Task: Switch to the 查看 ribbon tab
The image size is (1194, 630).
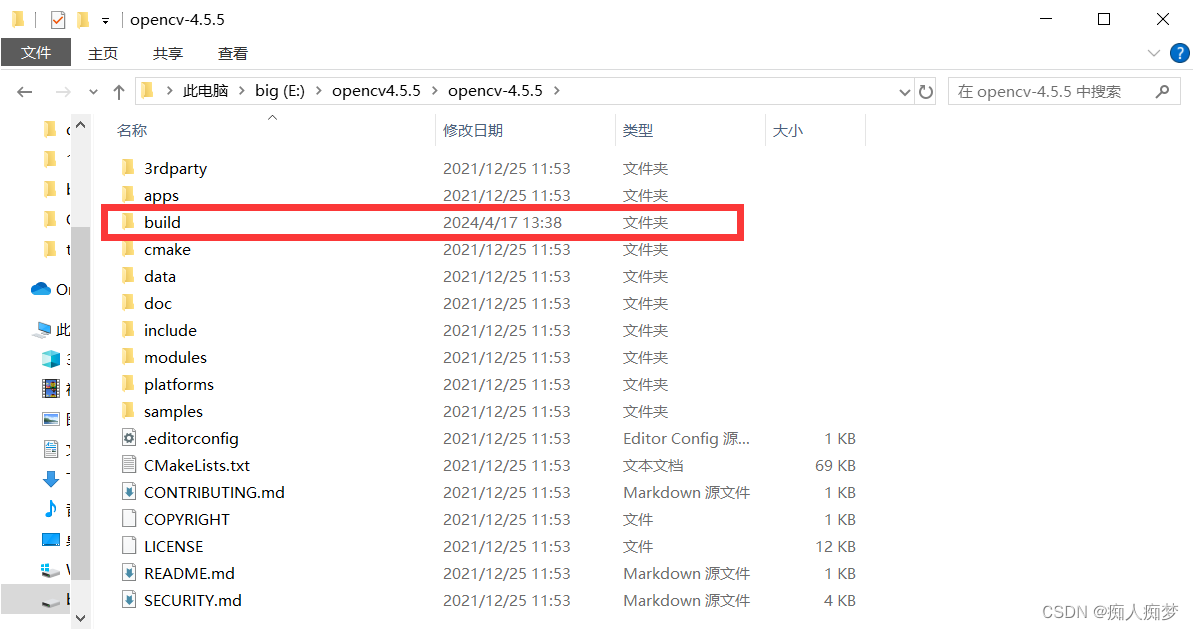Action: tap(232, 53)
